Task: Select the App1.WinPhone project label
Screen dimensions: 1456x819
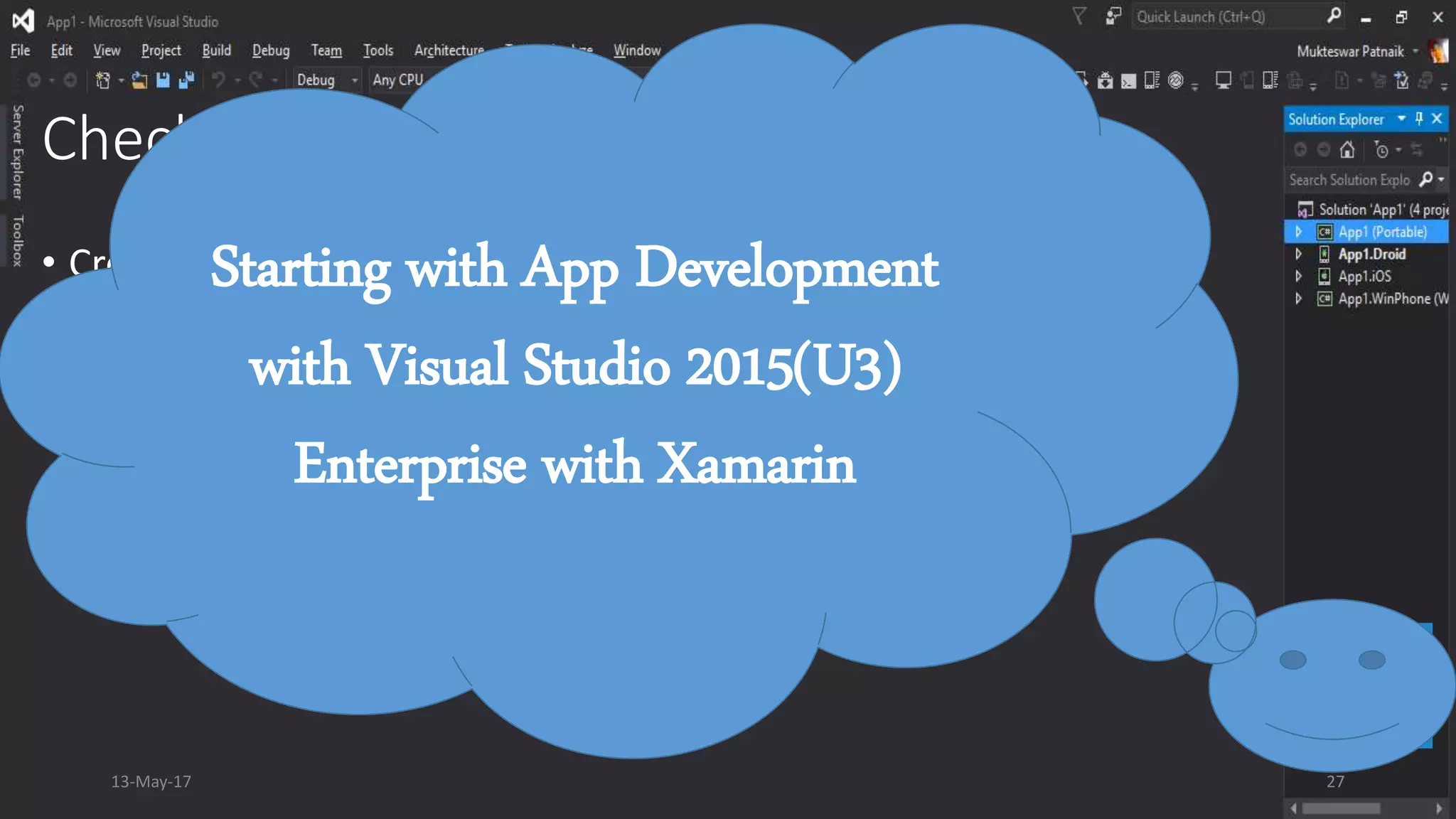Action: click(x=1393, y=299)
